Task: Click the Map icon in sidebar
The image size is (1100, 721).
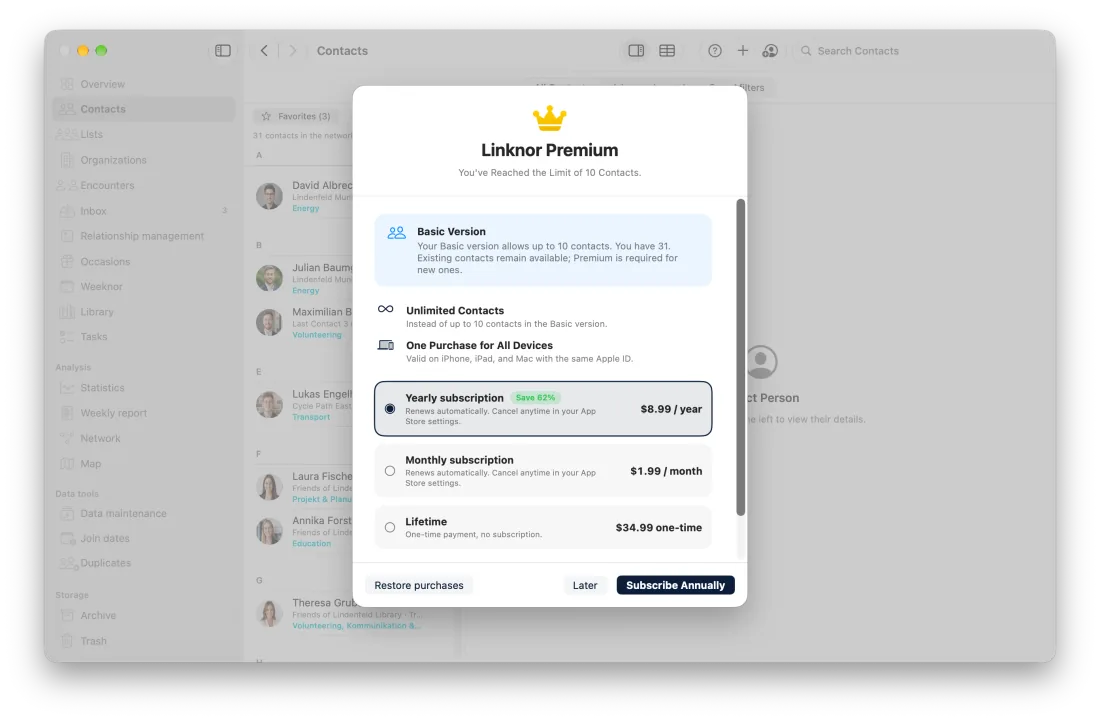Action: 67,464
